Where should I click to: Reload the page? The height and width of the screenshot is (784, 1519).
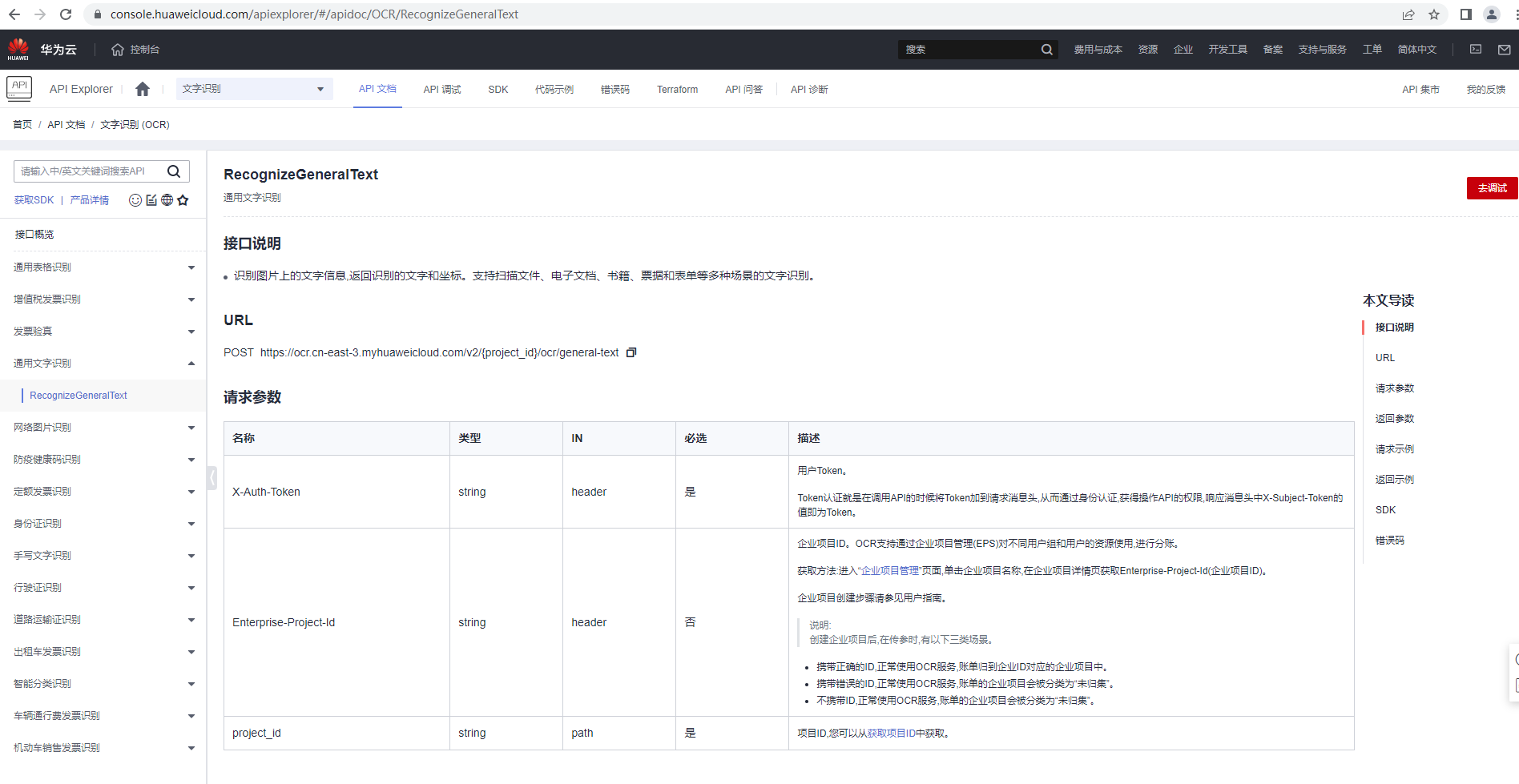[66, 14]
